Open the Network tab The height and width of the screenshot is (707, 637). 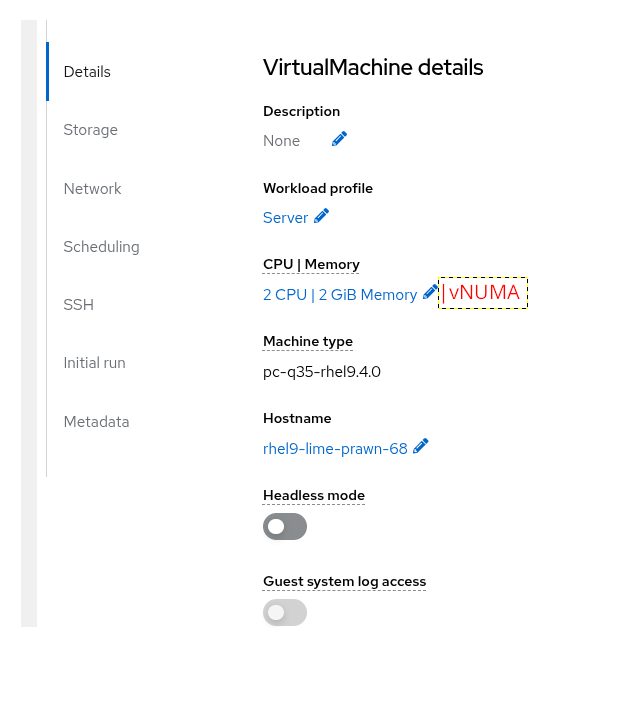click(x=92, y=189)
